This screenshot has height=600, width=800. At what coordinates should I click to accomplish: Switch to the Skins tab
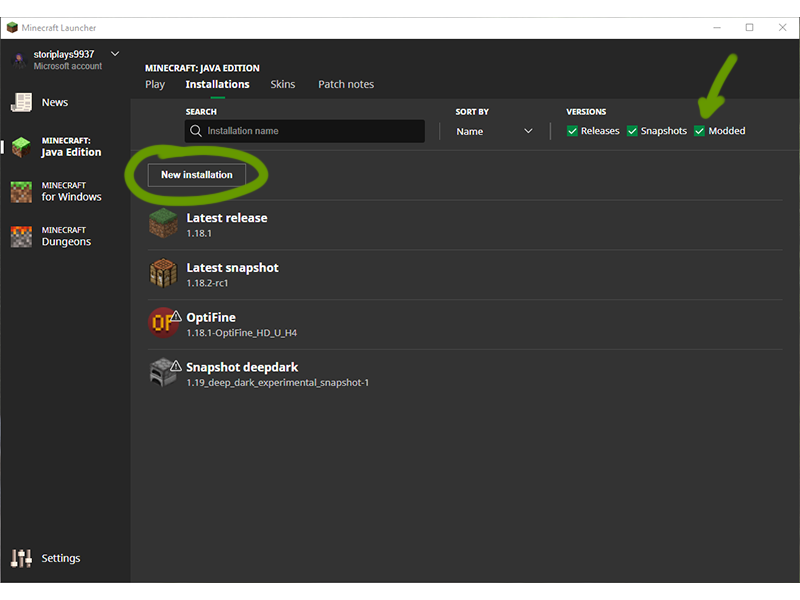point(283,84)
